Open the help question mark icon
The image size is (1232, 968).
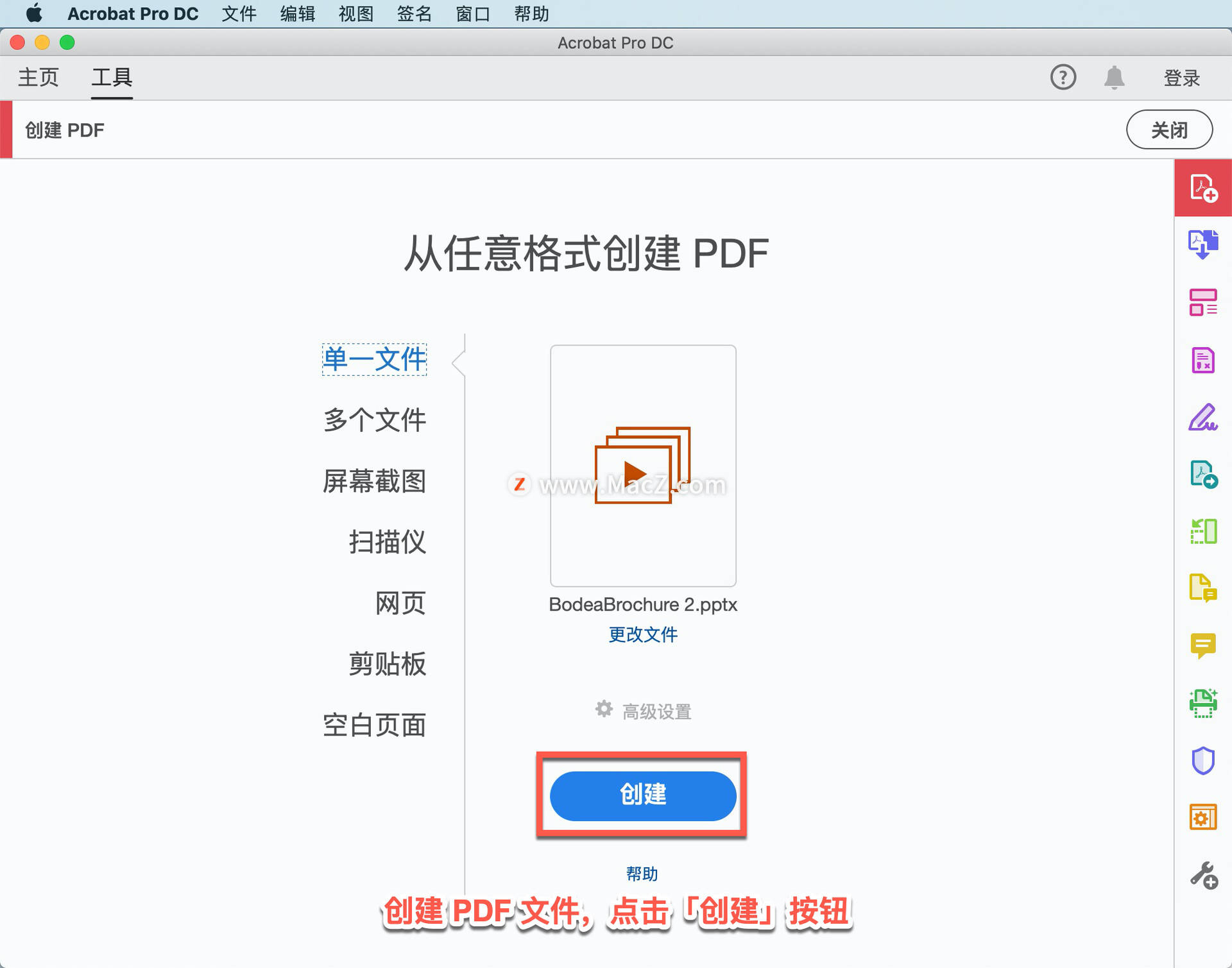point(1063,77)
